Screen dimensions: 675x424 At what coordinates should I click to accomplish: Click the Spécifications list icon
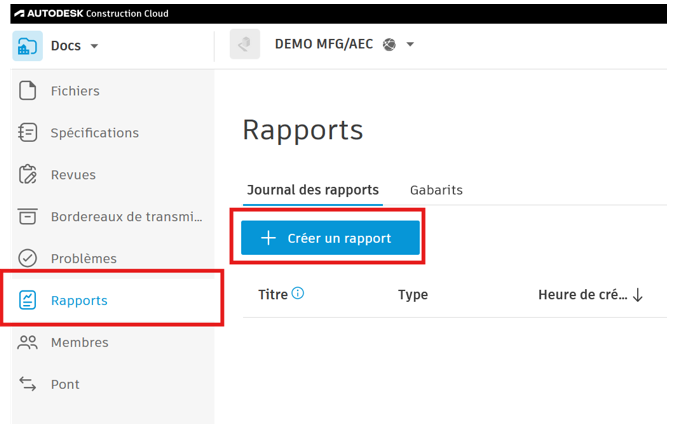[x=28, y=133]
